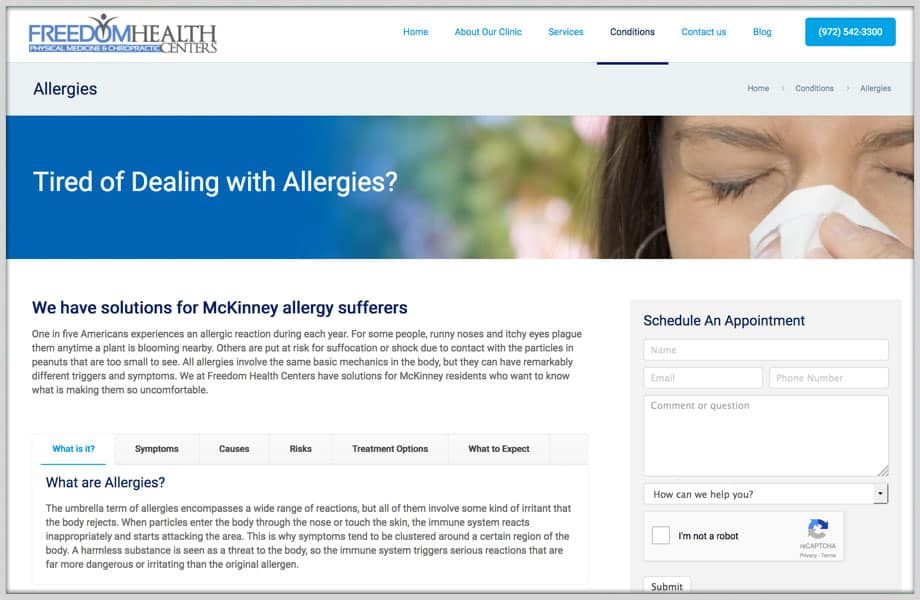Open the Services menu item

pyautogui.click(x=566, y=32)
